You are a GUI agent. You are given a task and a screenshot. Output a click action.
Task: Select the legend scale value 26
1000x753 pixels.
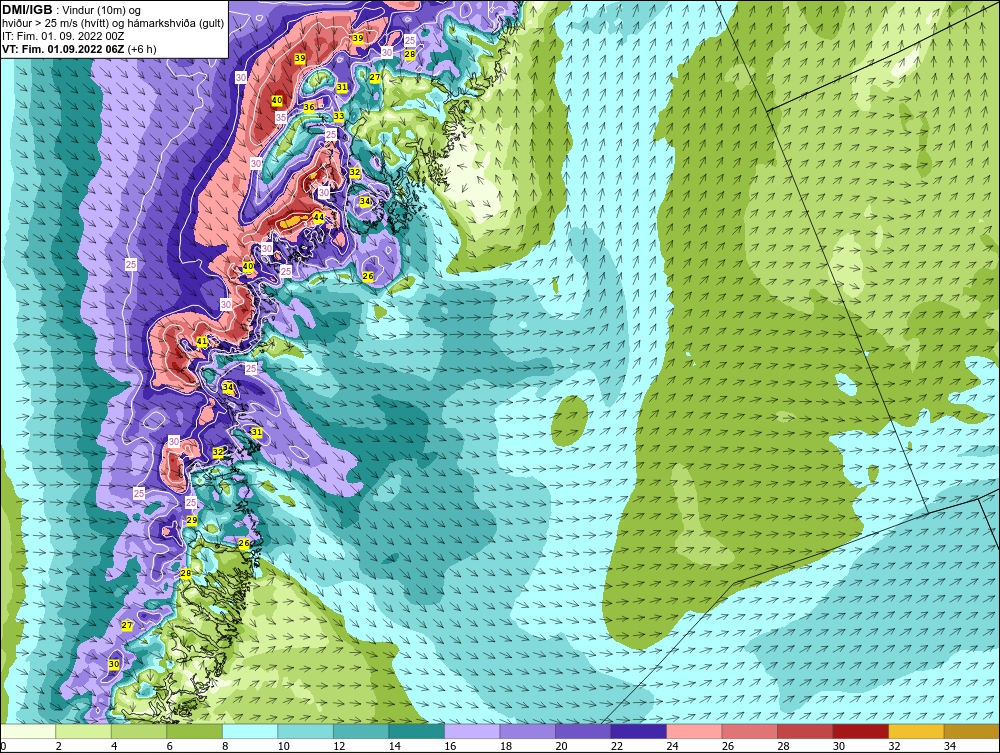click(x=728, y=746)
